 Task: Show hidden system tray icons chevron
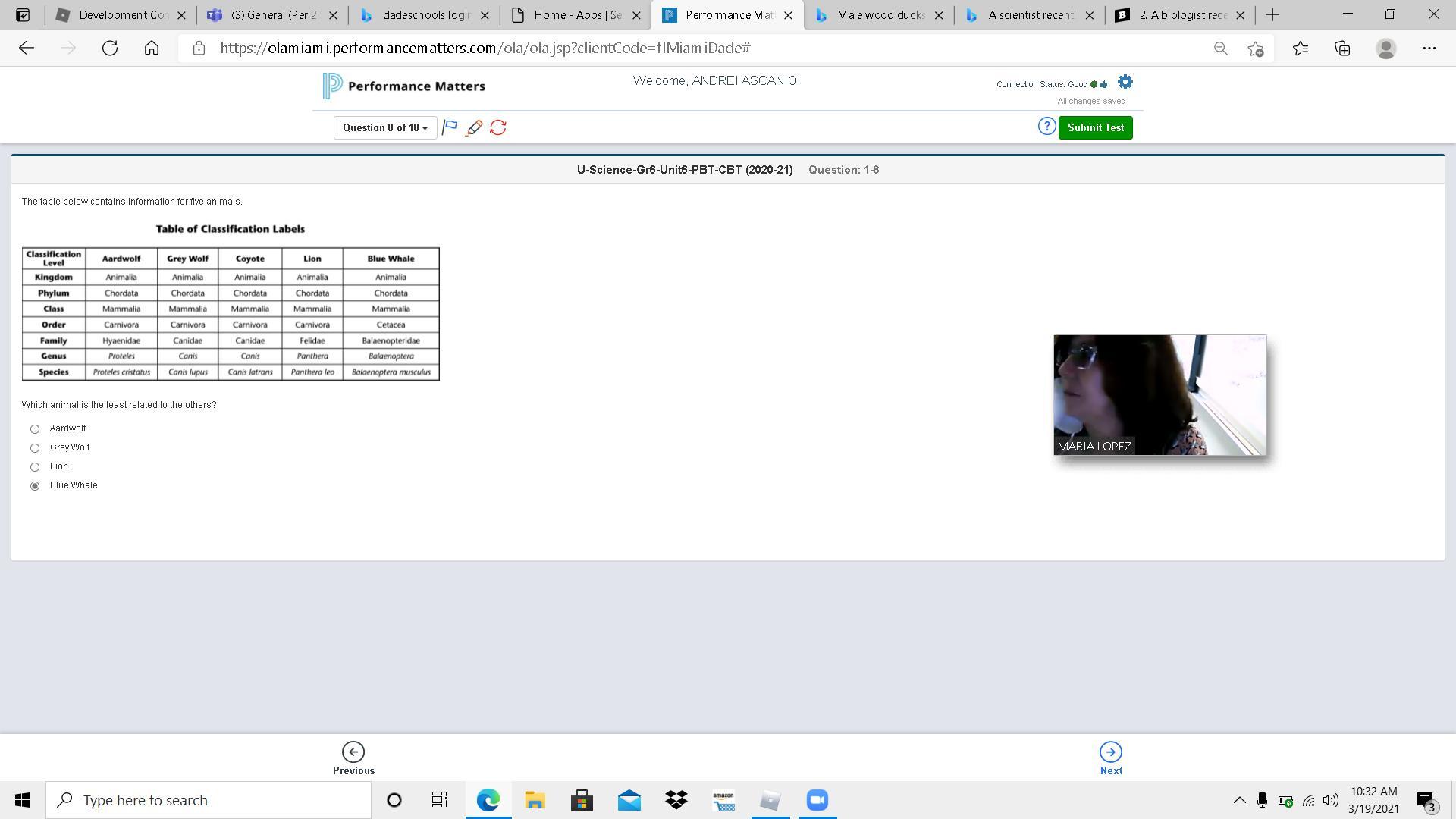pyautogui.click(x=1239, y=800)
